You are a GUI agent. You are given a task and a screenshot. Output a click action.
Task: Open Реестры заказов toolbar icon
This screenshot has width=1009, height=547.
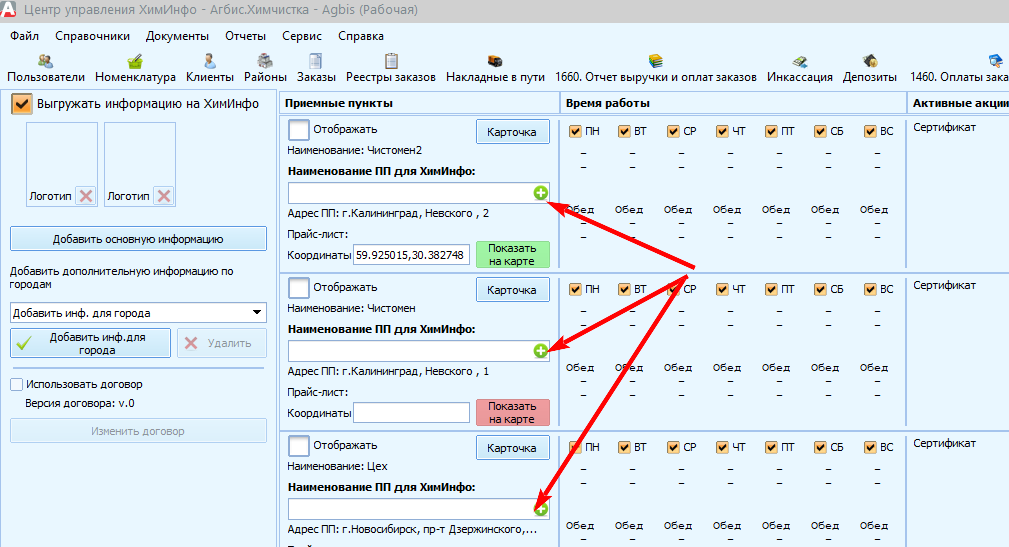coord(391,69)
